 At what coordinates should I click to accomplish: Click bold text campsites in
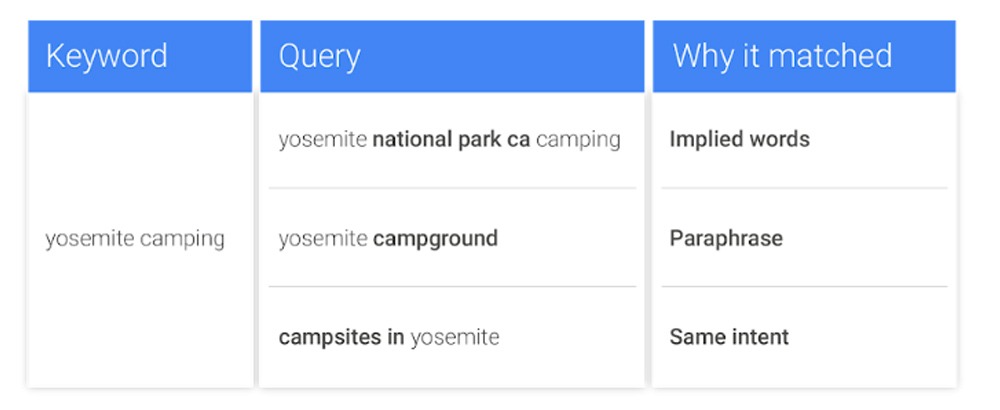(x=341, y=337)
